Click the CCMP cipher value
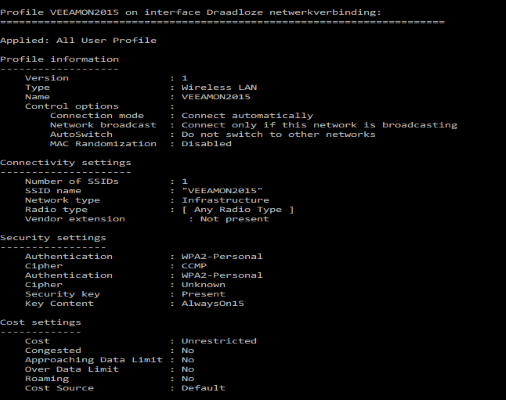Screen dimensions: 506x400 point(194,266)
